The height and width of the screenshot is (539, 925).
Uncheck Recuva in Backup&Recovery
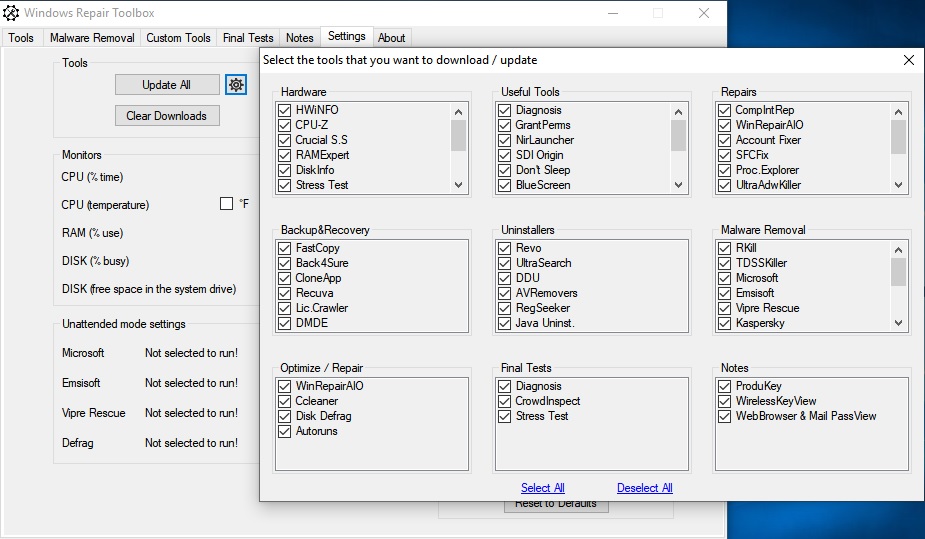[285, 293]
